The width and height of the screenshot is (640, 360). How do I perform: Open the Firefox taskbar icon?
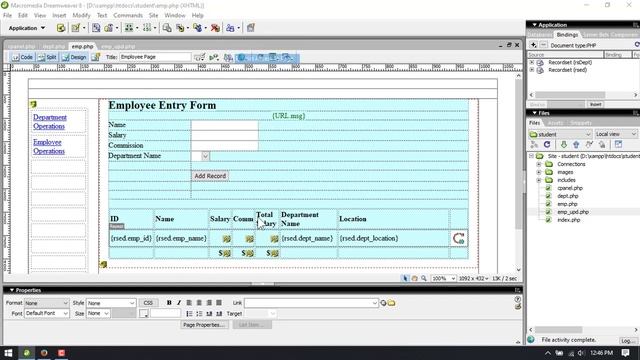[x=44, y=353]
